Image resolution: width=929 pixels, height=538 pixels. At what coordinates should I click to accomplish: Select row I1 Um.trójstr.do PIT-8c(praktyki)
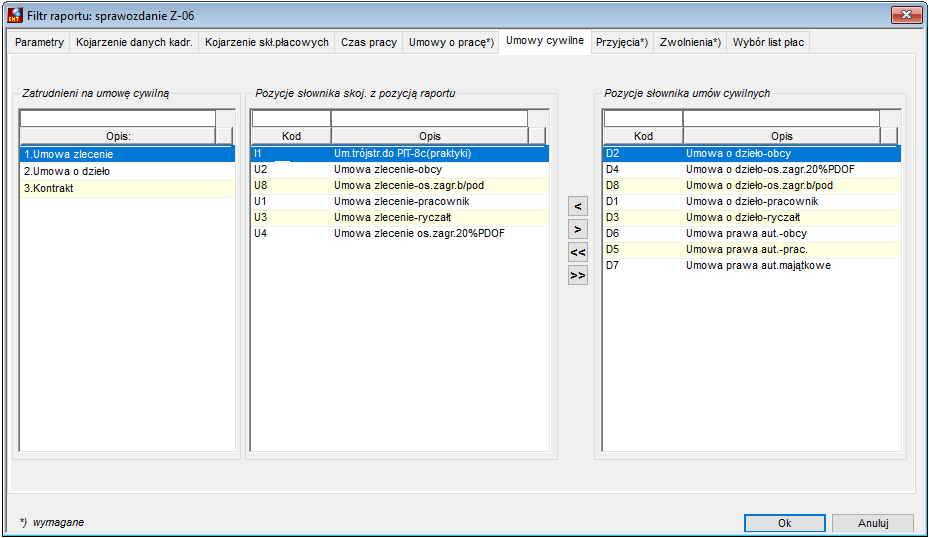pyautogui.click(x=400, y=153)
